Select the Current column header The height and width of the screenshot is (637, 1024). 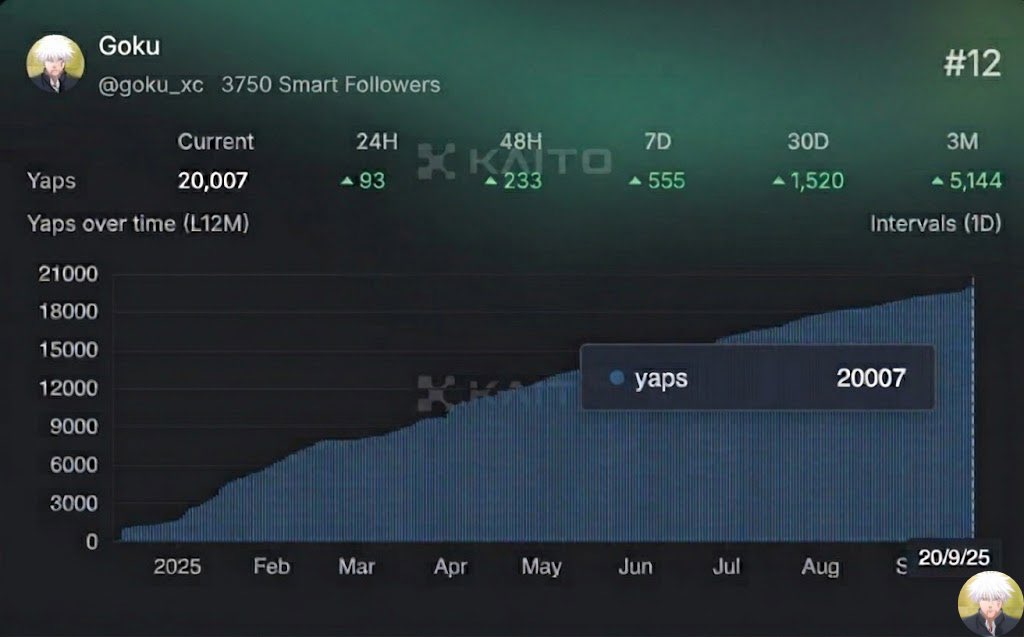(216, 142)
